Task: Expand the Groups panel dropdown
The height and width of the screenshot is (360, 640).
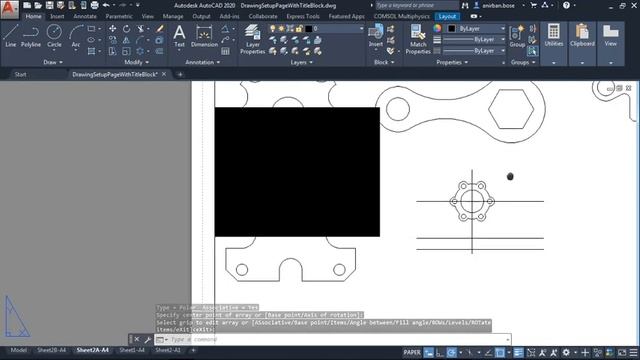Action: point(523,62)
